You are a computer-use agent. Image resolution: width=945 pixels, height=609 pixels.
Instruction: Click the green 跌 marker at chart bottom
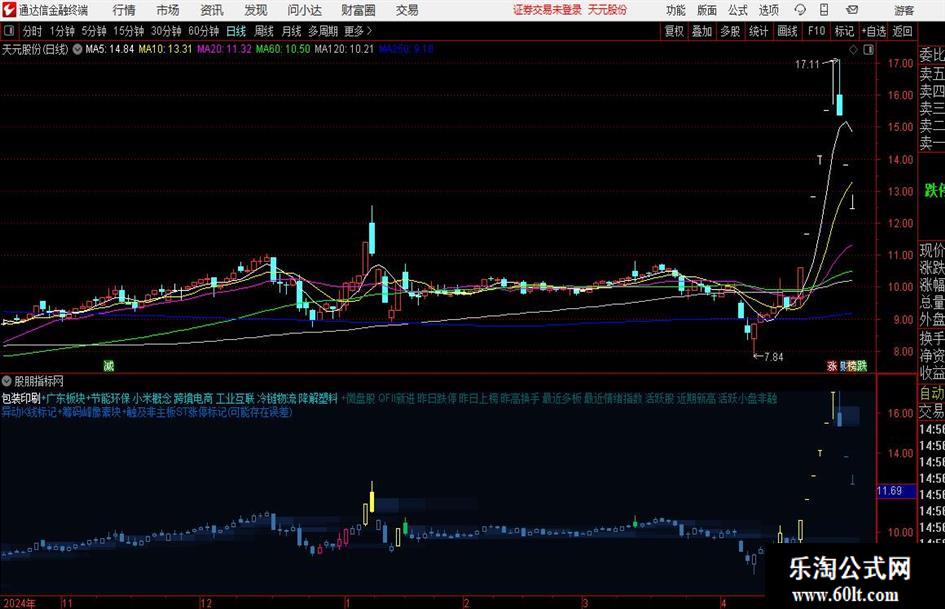coord(862,365)
